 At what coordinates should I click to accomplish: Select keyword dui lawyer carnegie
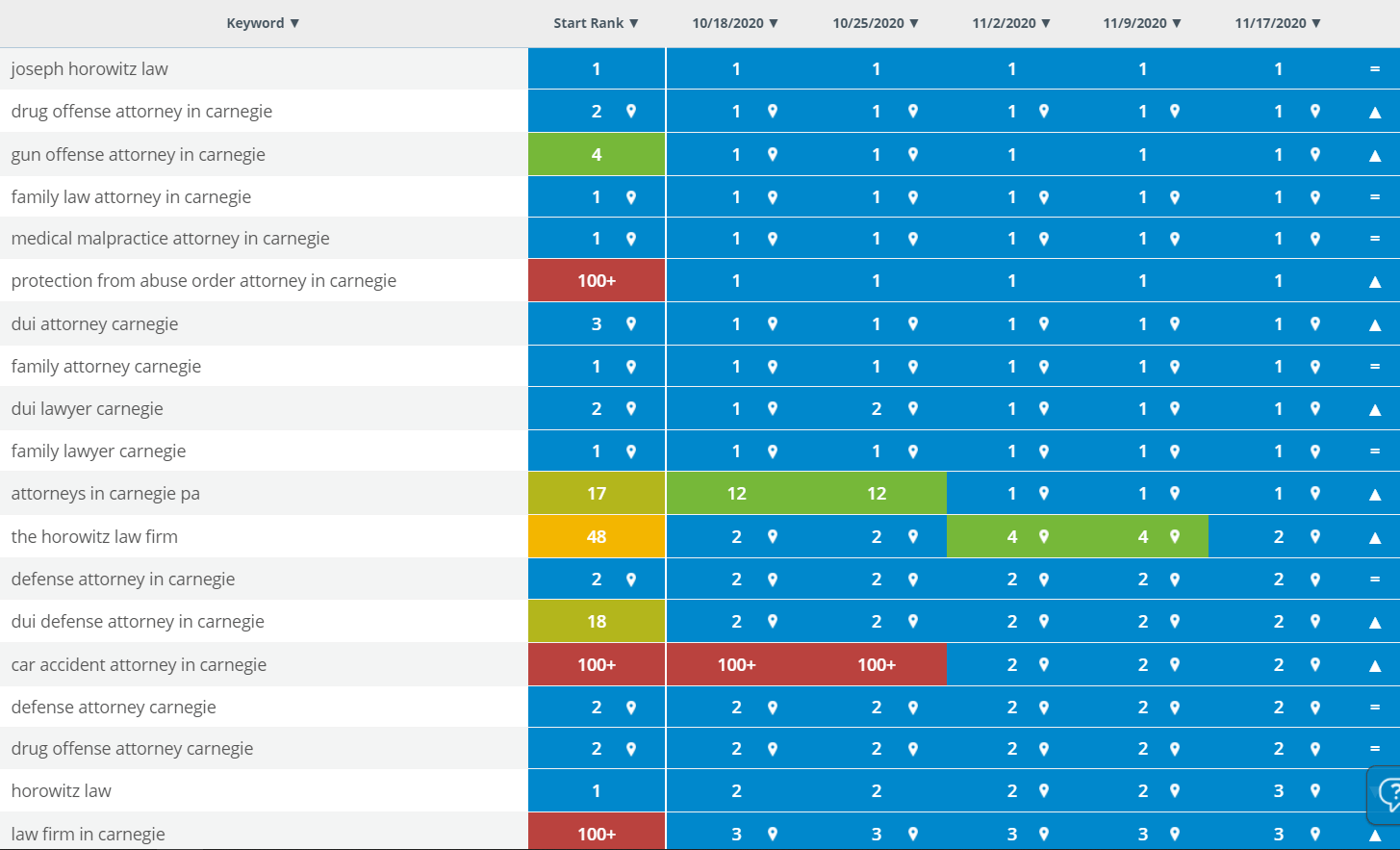coord(87,408)
